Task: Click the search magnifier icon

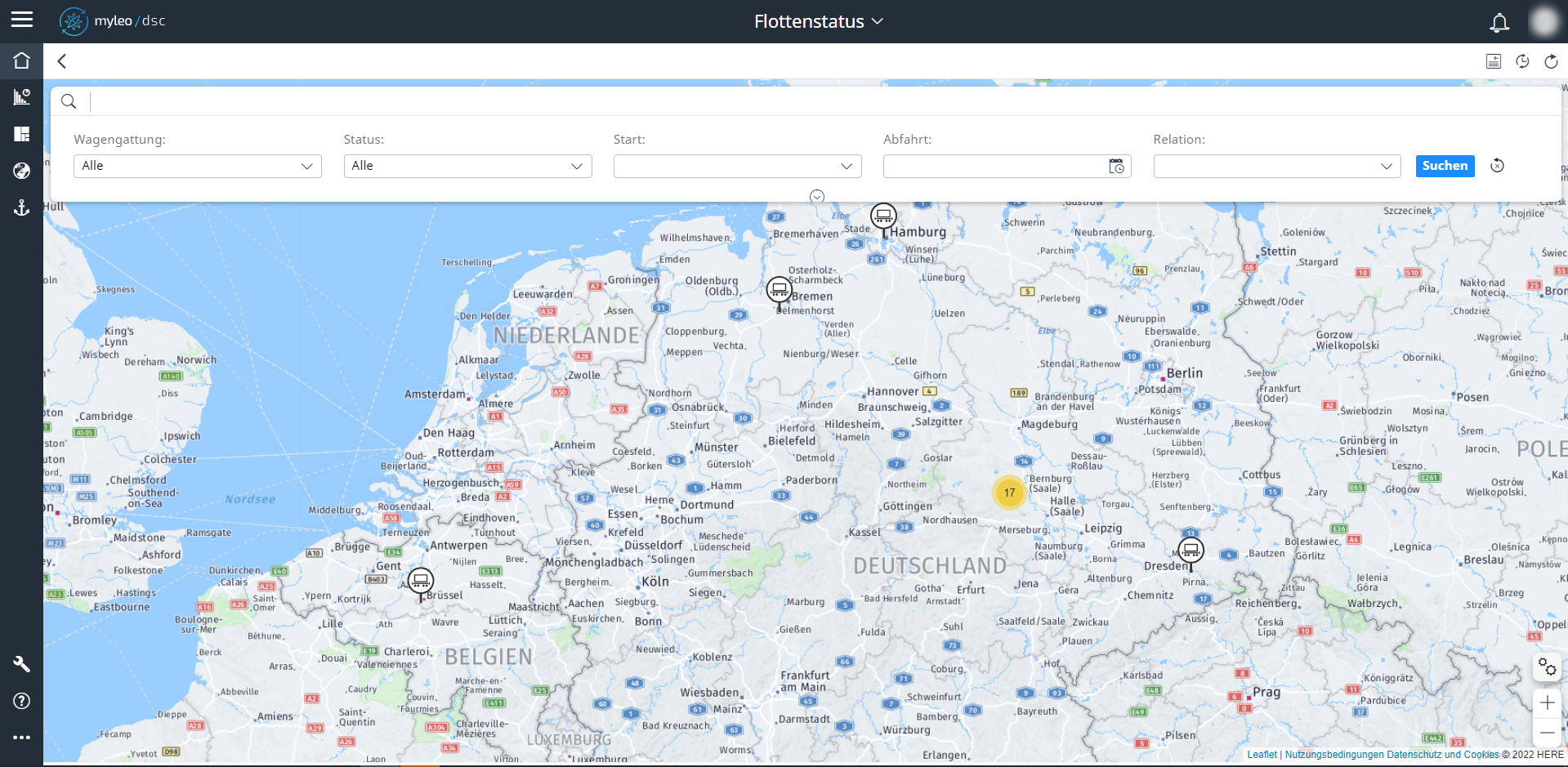Action: [x=69, y=101]
